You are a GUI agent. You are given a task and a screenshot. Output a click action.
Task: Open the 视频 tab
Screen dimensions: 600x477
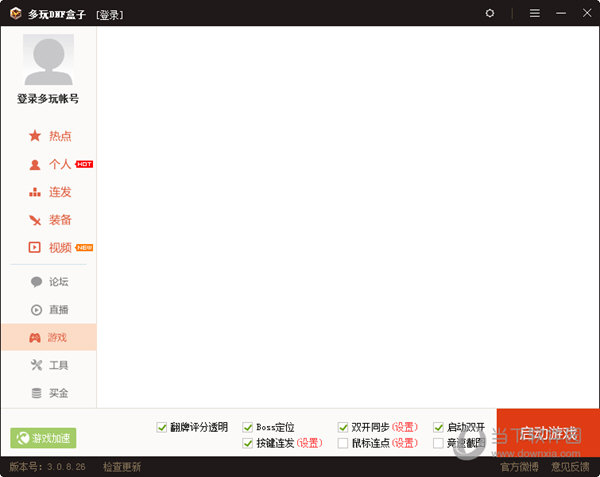point(60,248)
